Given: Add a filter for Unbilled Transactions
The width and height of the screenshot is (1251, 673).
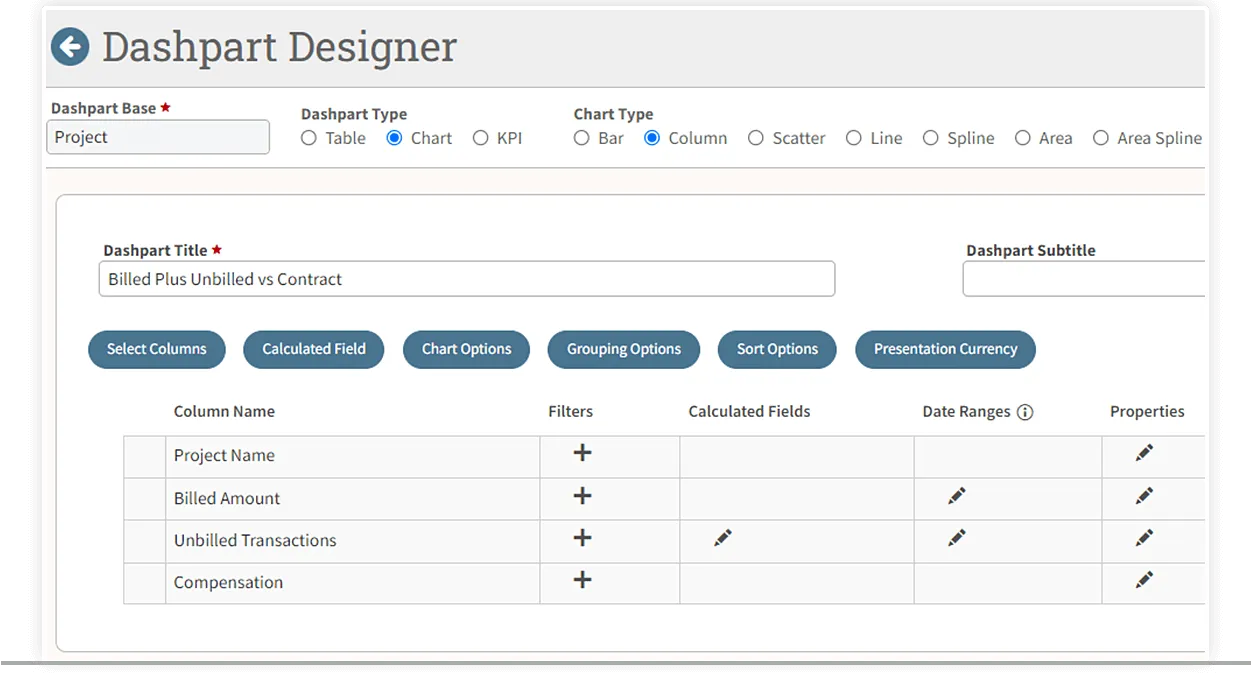Looking at the screenshot, I should click(582, 538).
